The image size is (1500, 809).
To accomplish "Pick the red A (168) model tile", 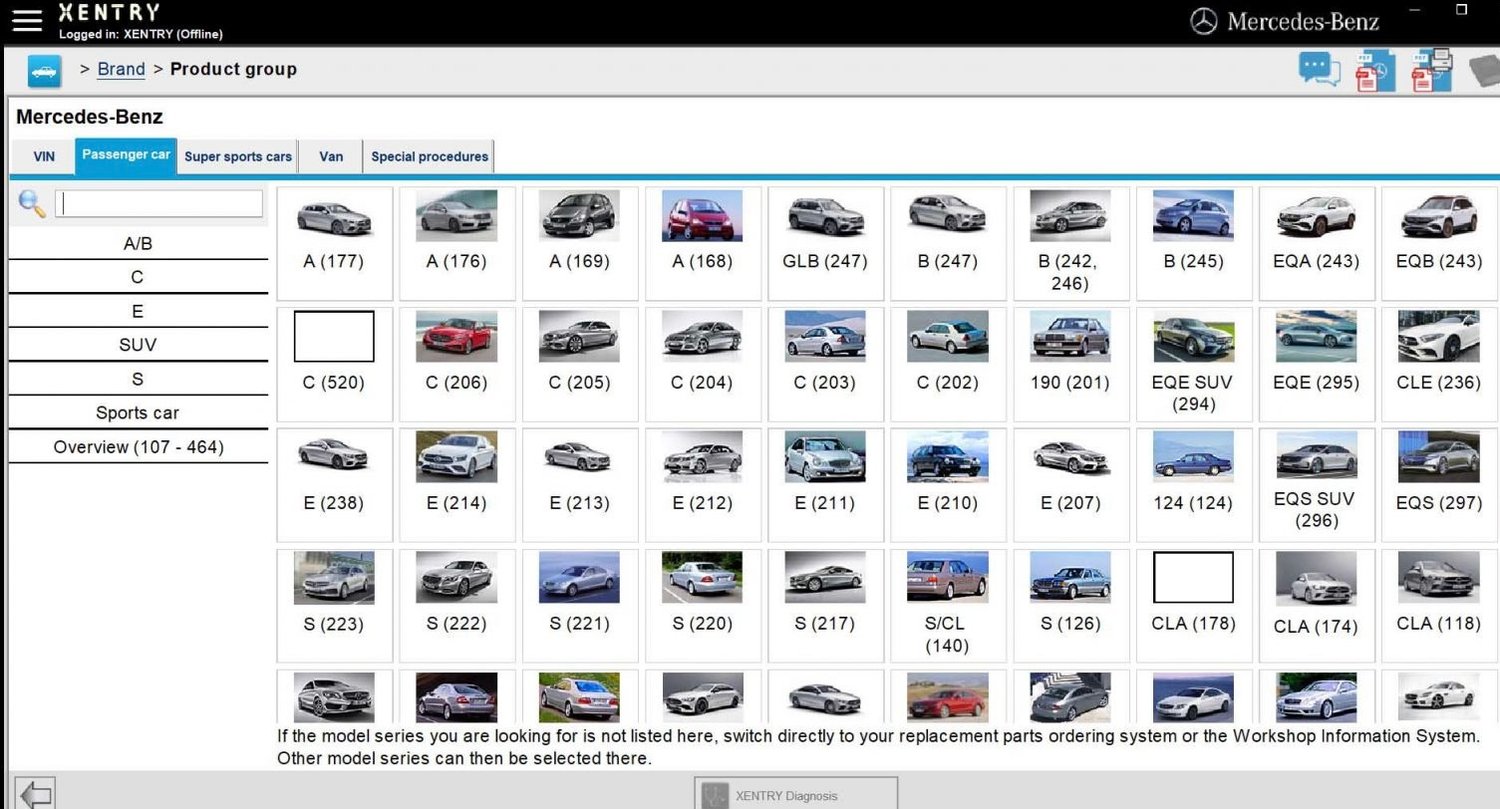I will (702, 243).
